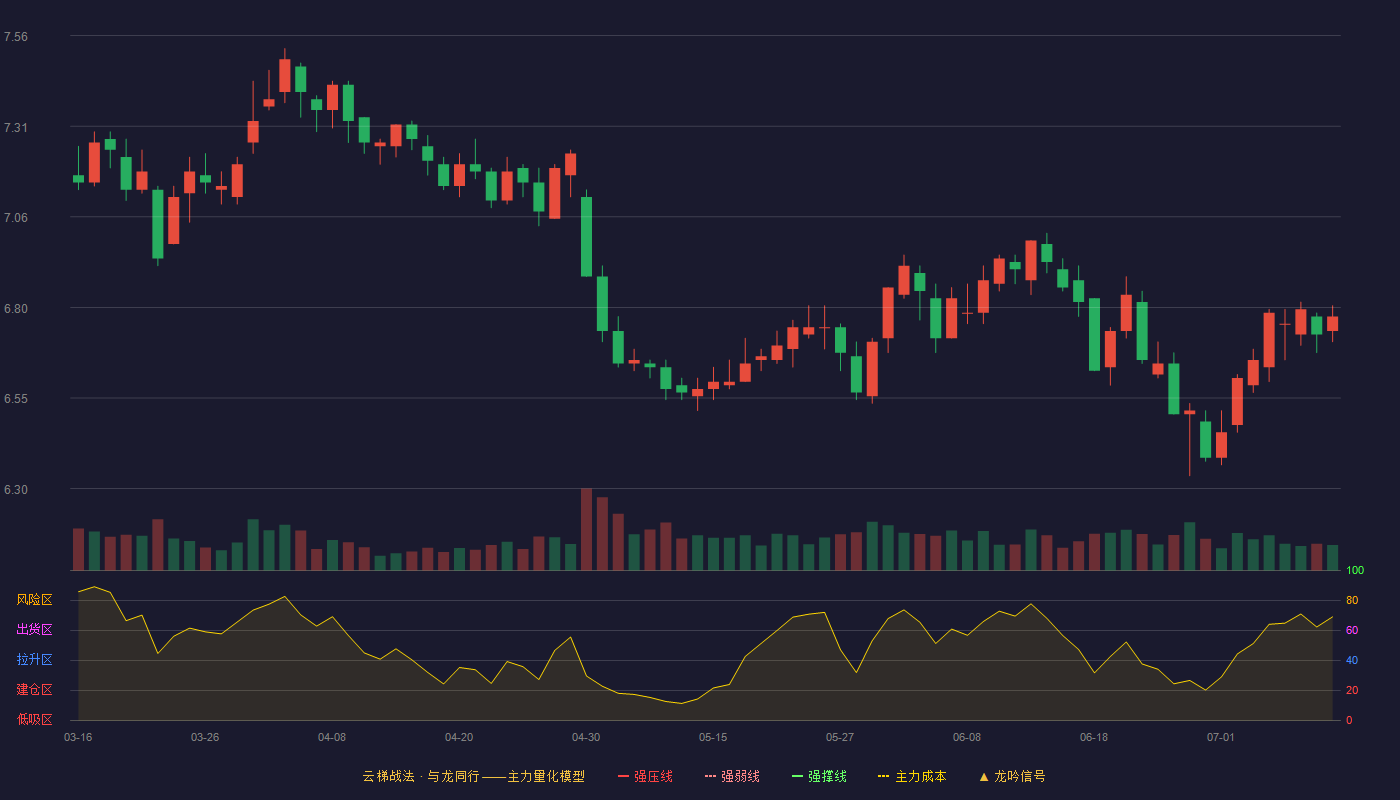Click the 04-30 date axis label
The width and height of the screenshot is (1400, 800).
586,737
